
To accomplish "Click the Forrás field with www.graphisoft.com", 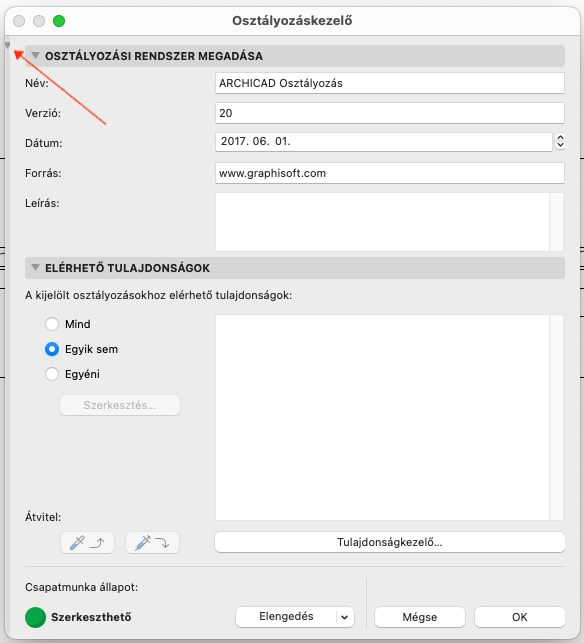I will click(x=390, y=173).
